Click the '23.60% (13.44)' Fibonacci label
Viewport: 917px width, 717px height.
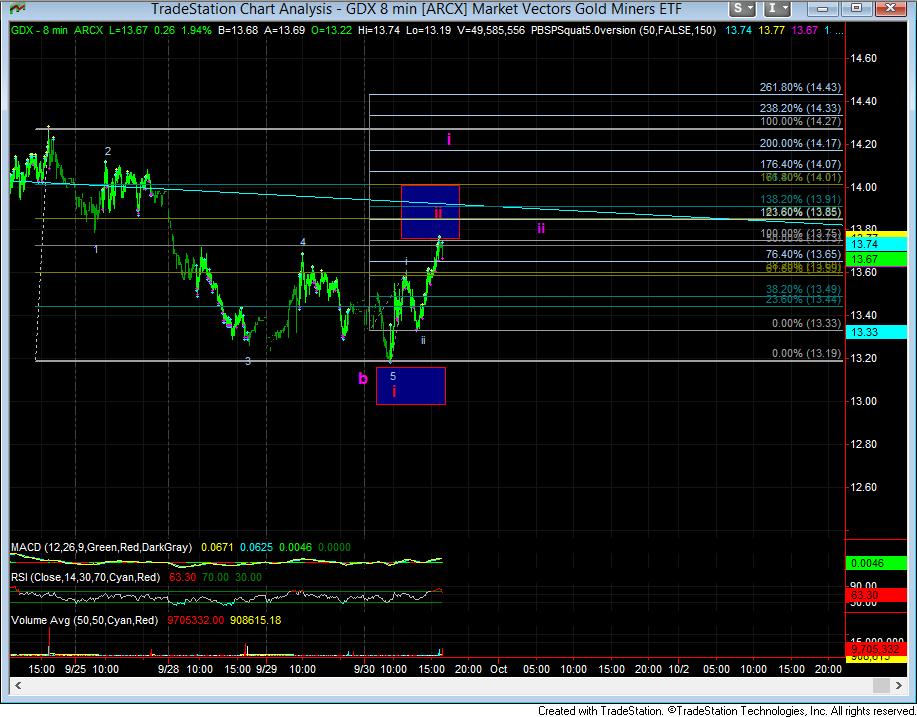pos(804,299)
